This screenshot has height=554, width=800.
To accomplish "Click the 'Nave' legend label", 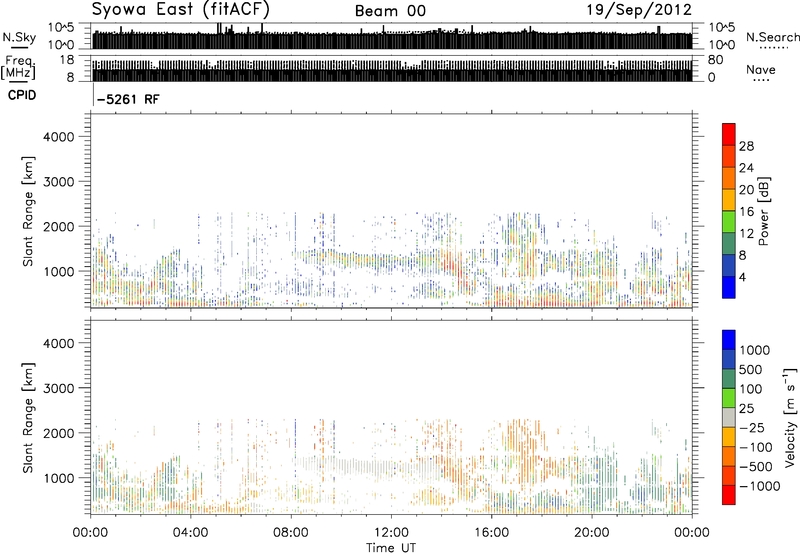I will 760,69.
